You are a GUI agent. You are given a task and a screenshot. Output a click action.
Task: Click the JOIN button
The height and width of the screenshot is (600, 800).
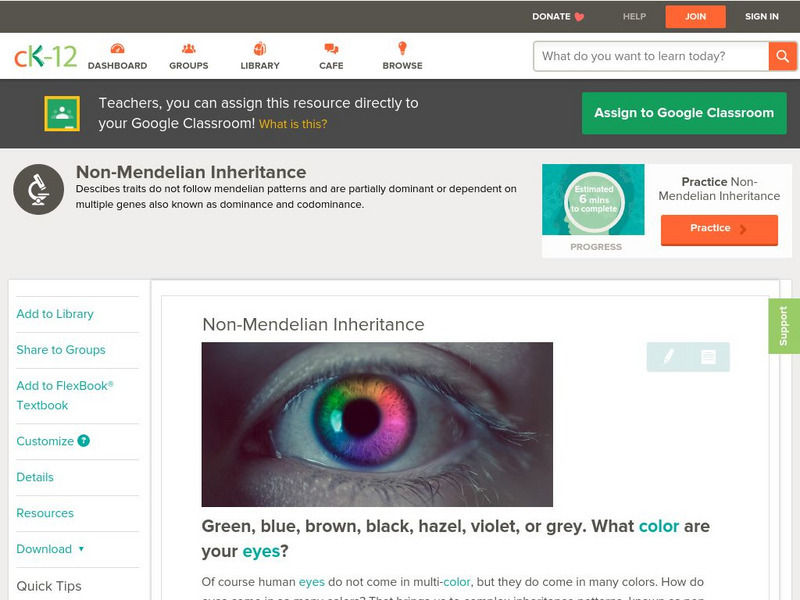(x=695, y=17)
